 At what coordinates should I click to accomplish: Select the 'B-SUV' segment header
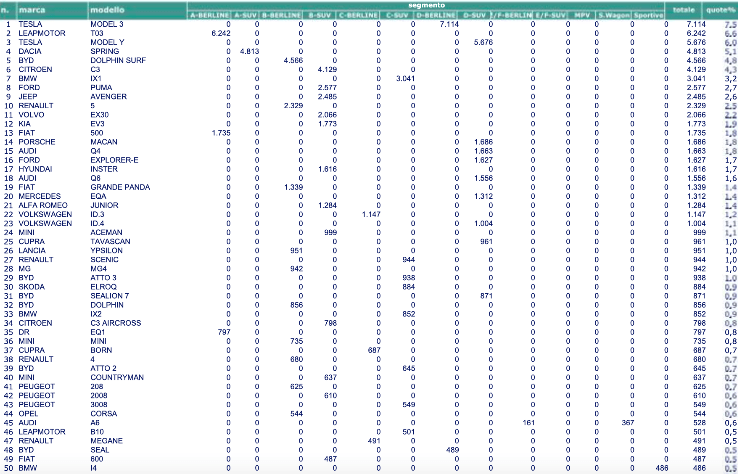pyautogui.click(x=319, y=16)
